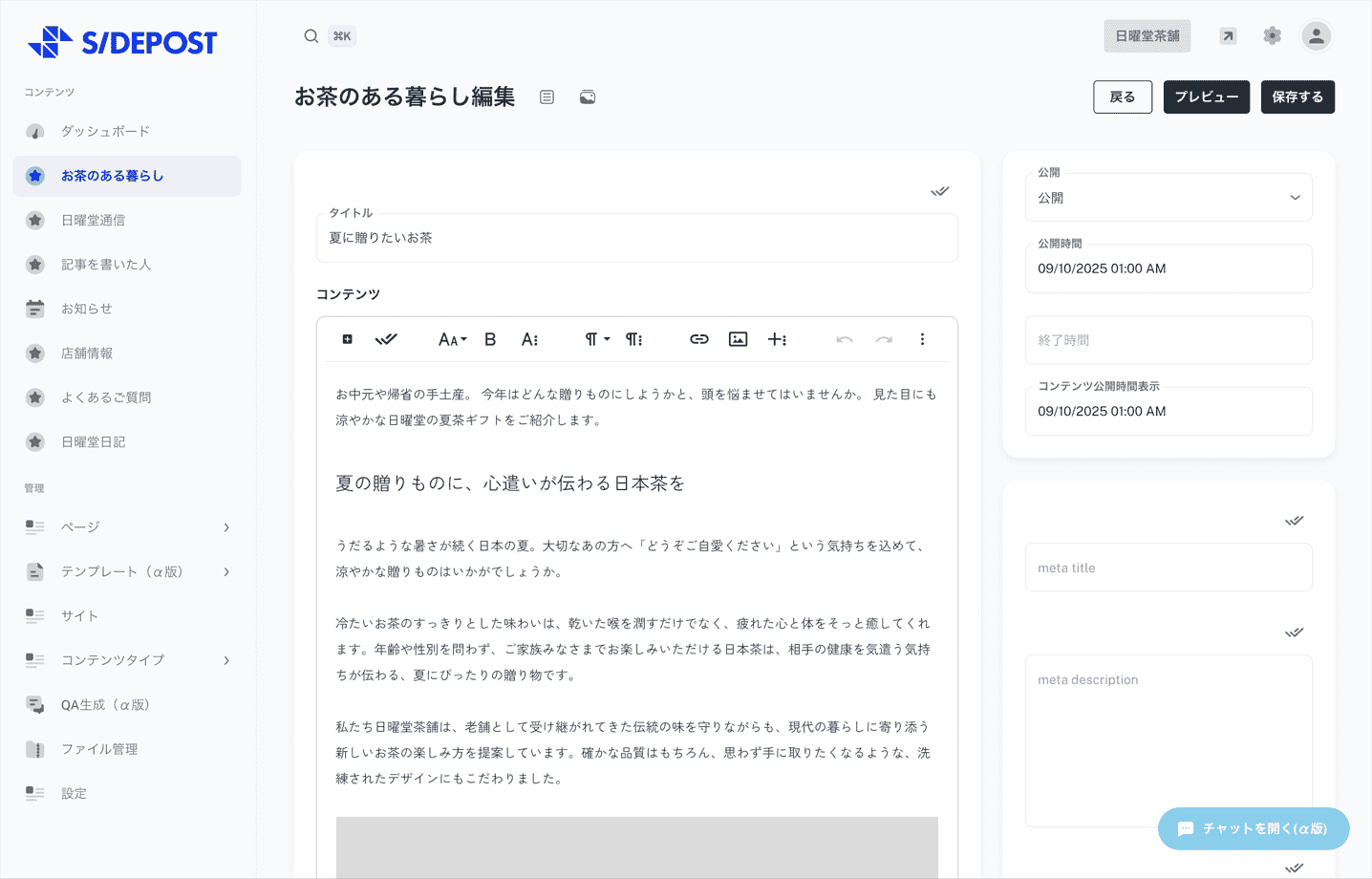Click the ファイル管理 file icon
The image size is (1372, 879).
tap(35, 749)
